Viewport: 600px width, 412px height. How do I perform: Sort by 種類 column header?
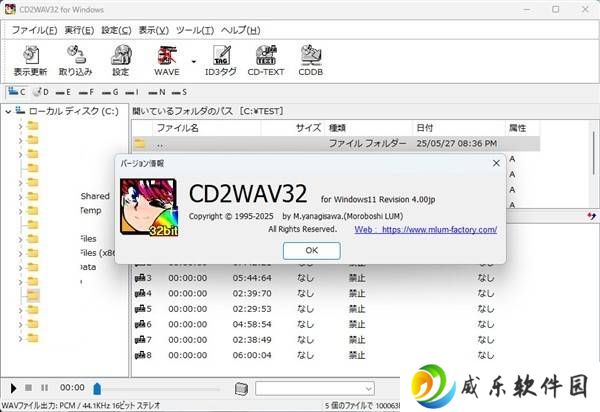point(368,128)
